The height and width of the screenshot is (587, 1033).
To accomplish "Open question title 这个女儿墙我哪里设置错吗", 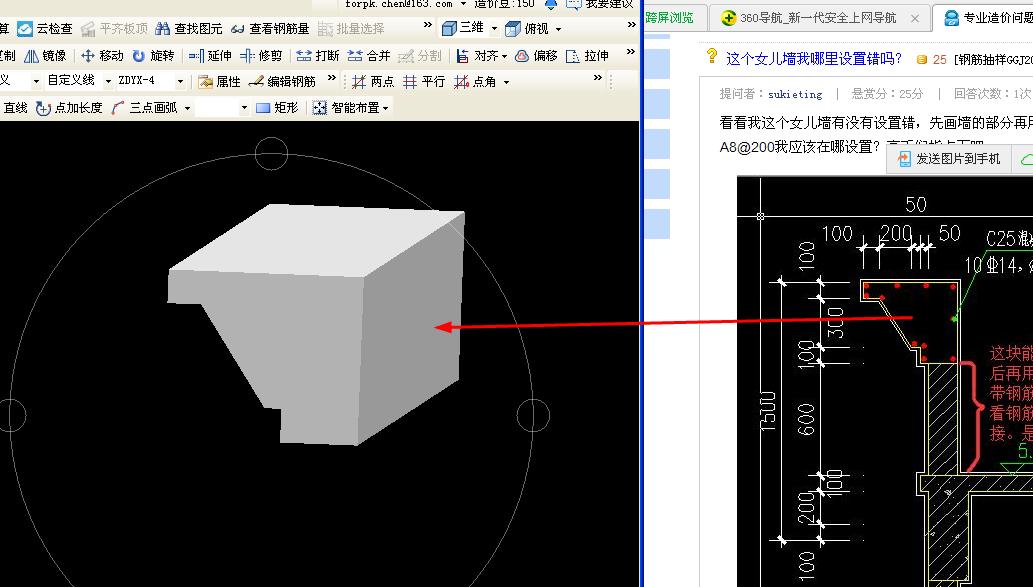I will (814, 59).
